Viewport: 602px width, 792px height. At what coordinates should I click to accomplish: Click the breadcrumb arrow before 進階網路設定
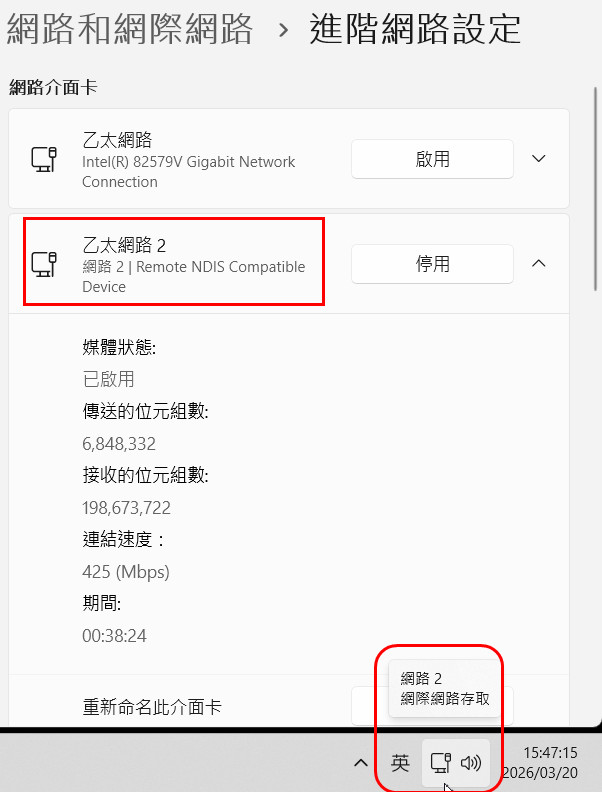pyautogui.click(x=284, y=30)
